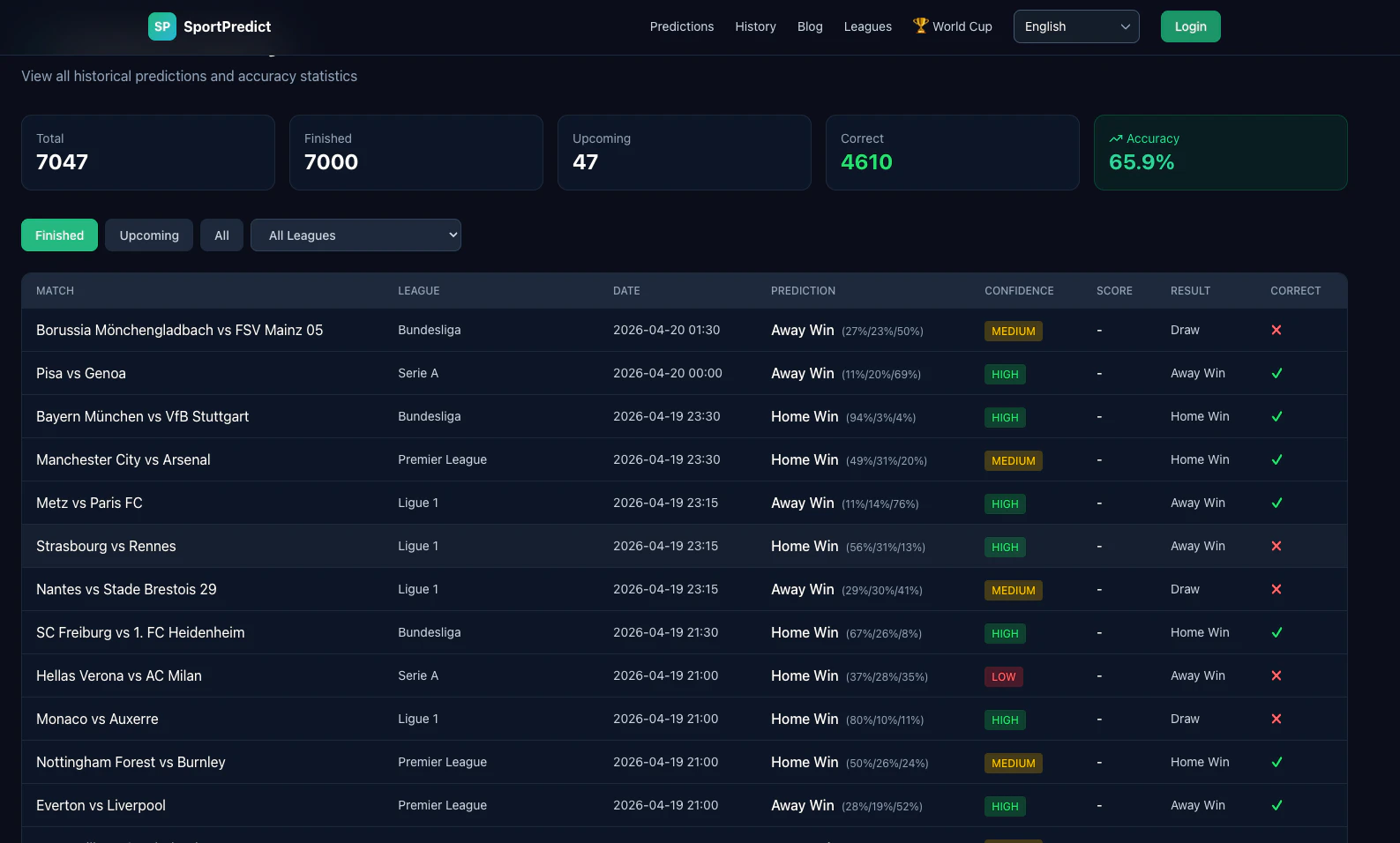Click the red X for Monaco vs Auxerre
This screenshot has height=843, width=1400.
click(1276, 719)
